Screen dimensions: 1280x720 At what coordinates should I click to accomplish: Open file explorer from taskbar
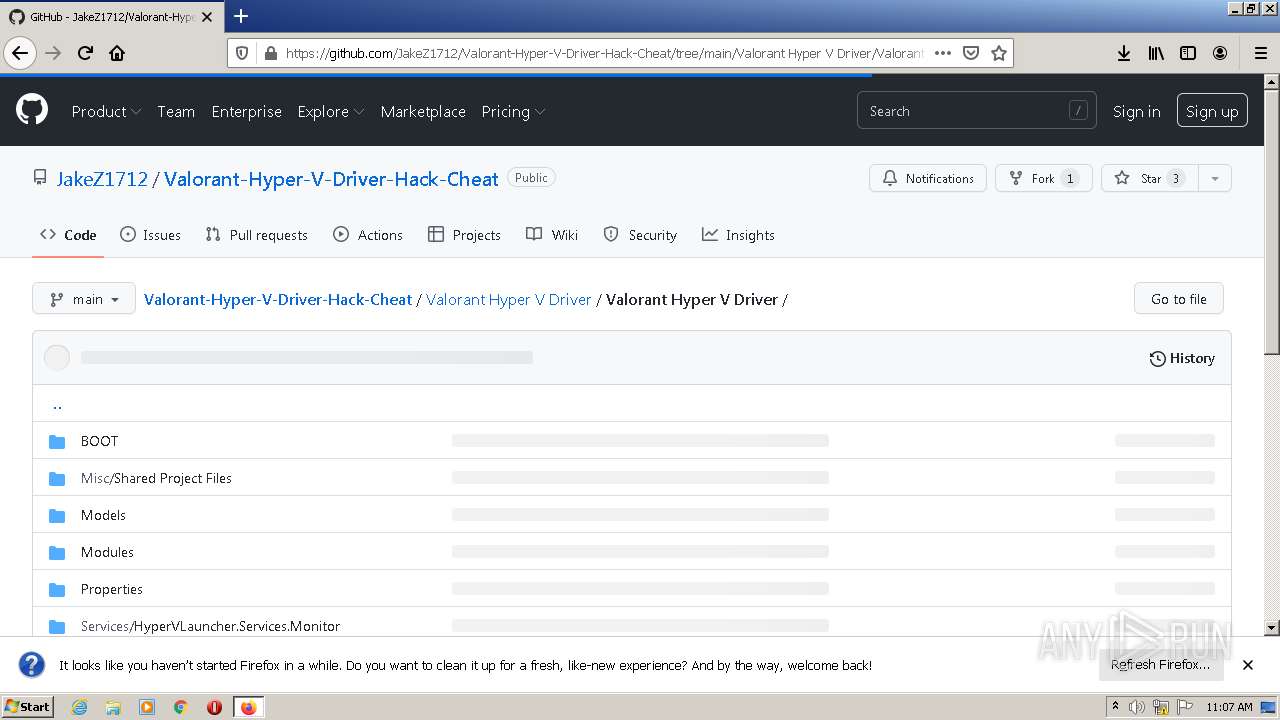coord(113,707)
